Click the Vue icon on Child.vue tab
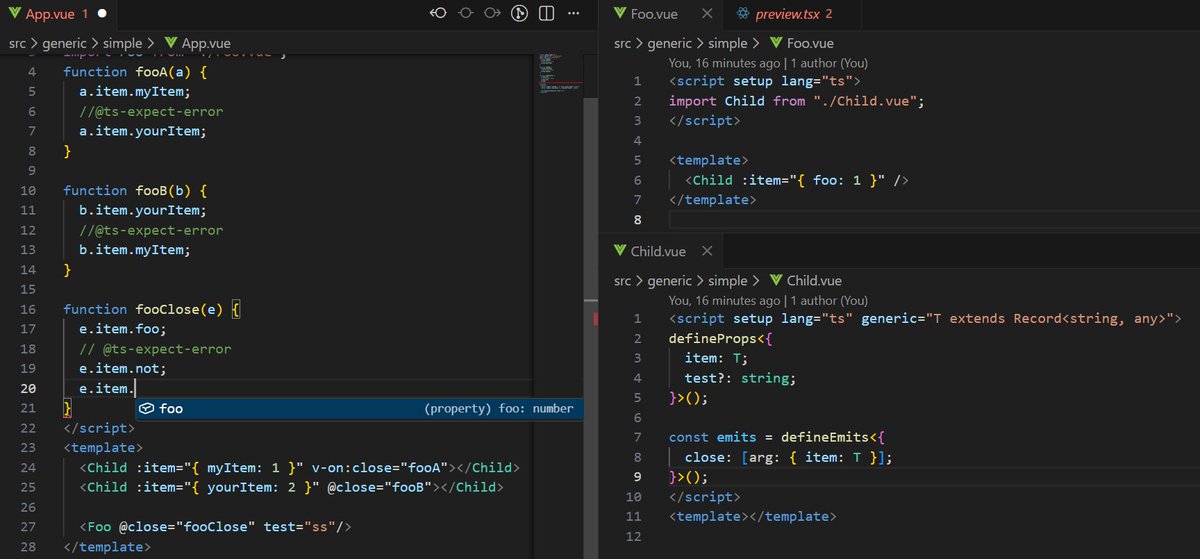Image resolution: width=1200 pixels, height=559 pixels. coord(618,251)
